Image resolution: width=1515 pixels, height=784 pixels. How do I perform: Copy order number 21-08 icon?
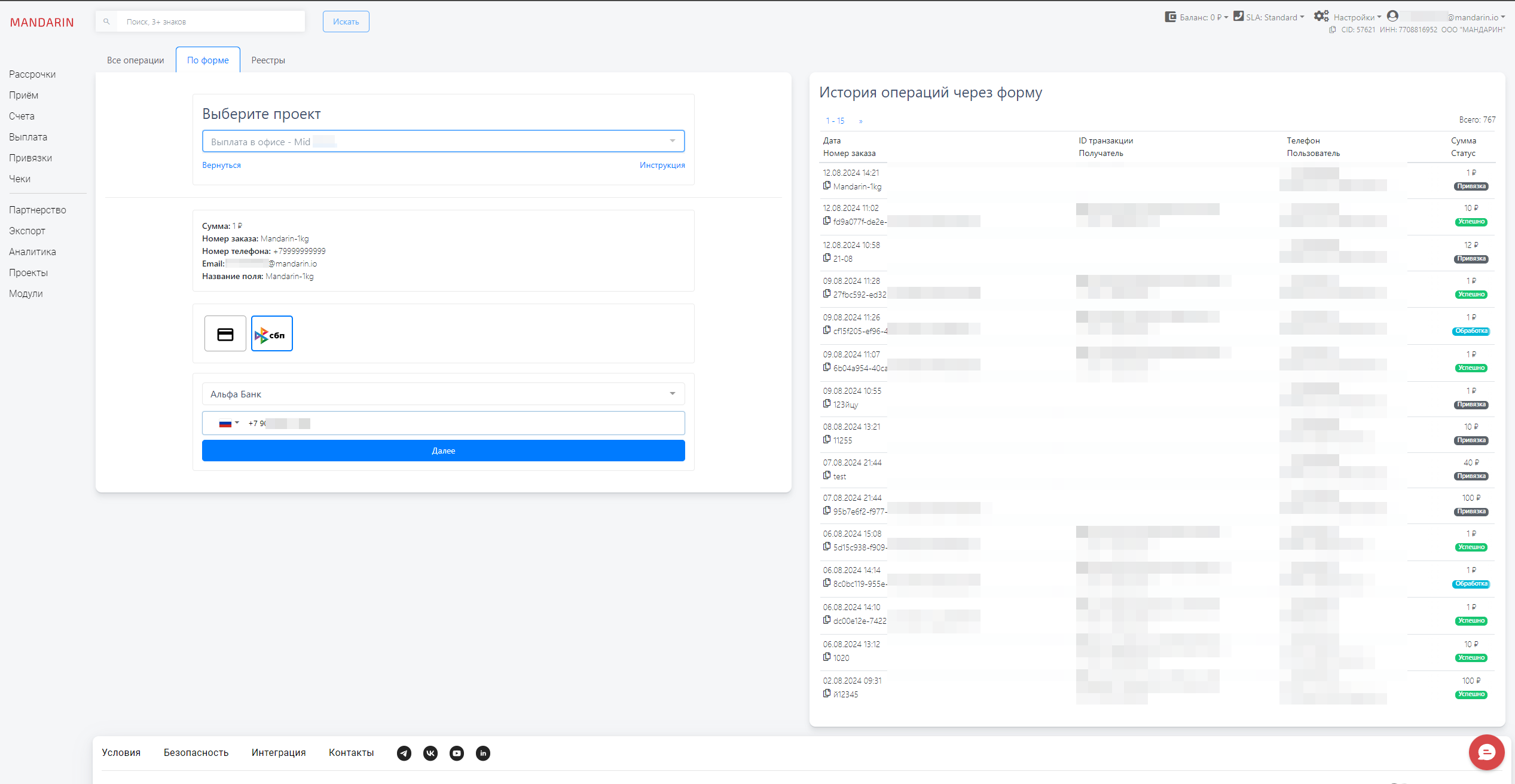827,258
